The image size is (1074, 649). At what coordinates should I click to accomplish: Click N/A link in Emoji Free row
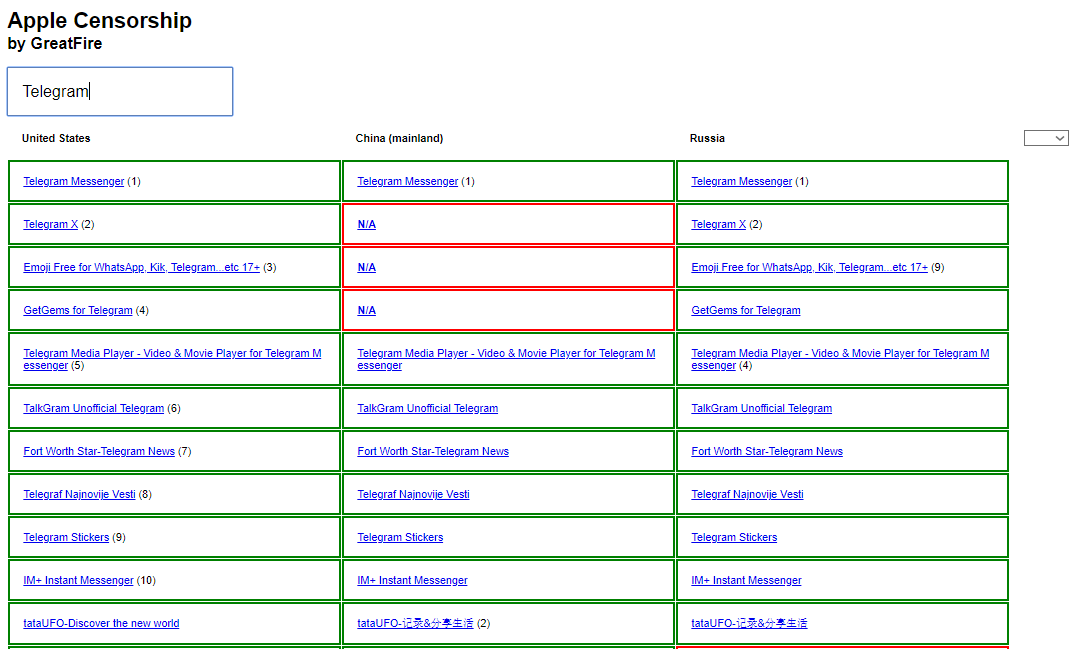click(x=366, y=268)
